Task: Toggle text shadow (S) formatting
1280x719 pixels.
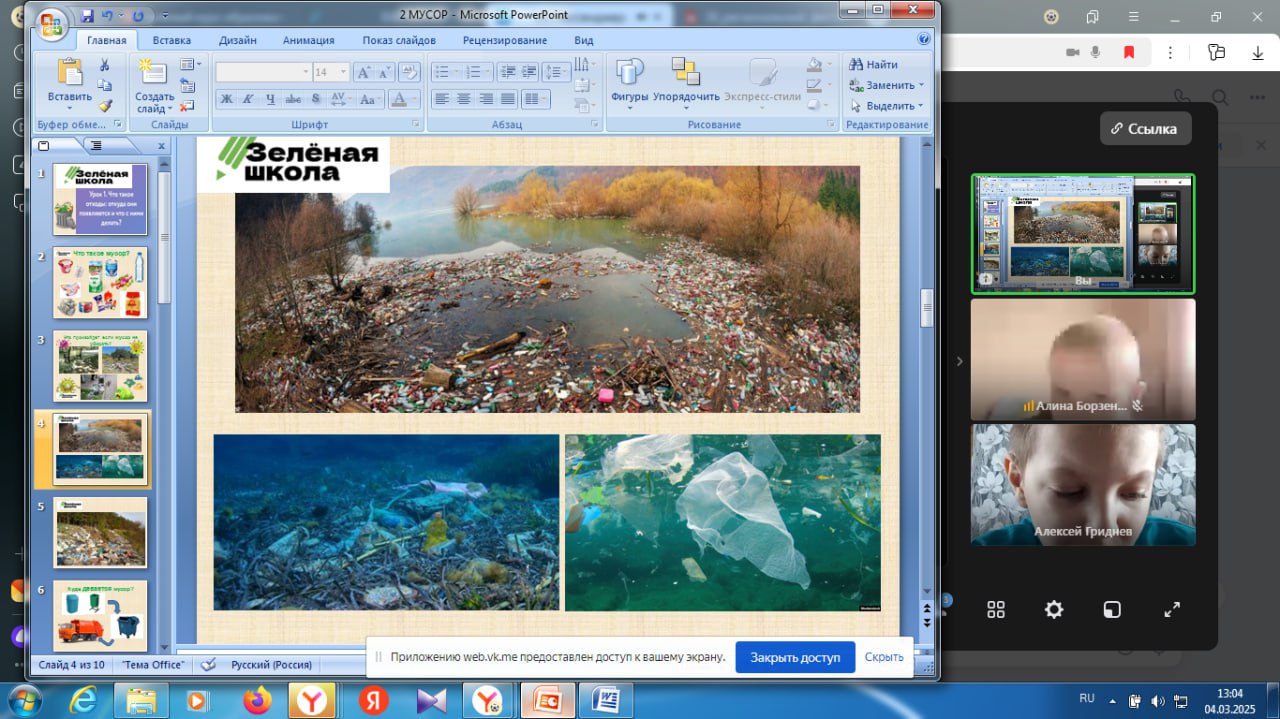Action: click(x=316, y=99)
